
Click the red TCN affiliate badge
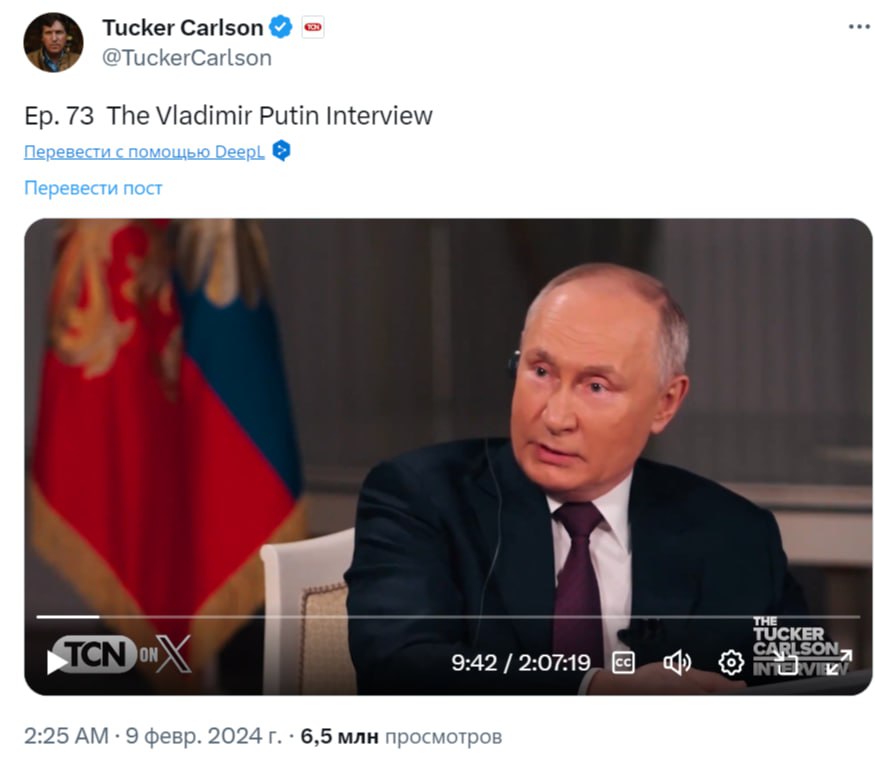click(312, 28)
